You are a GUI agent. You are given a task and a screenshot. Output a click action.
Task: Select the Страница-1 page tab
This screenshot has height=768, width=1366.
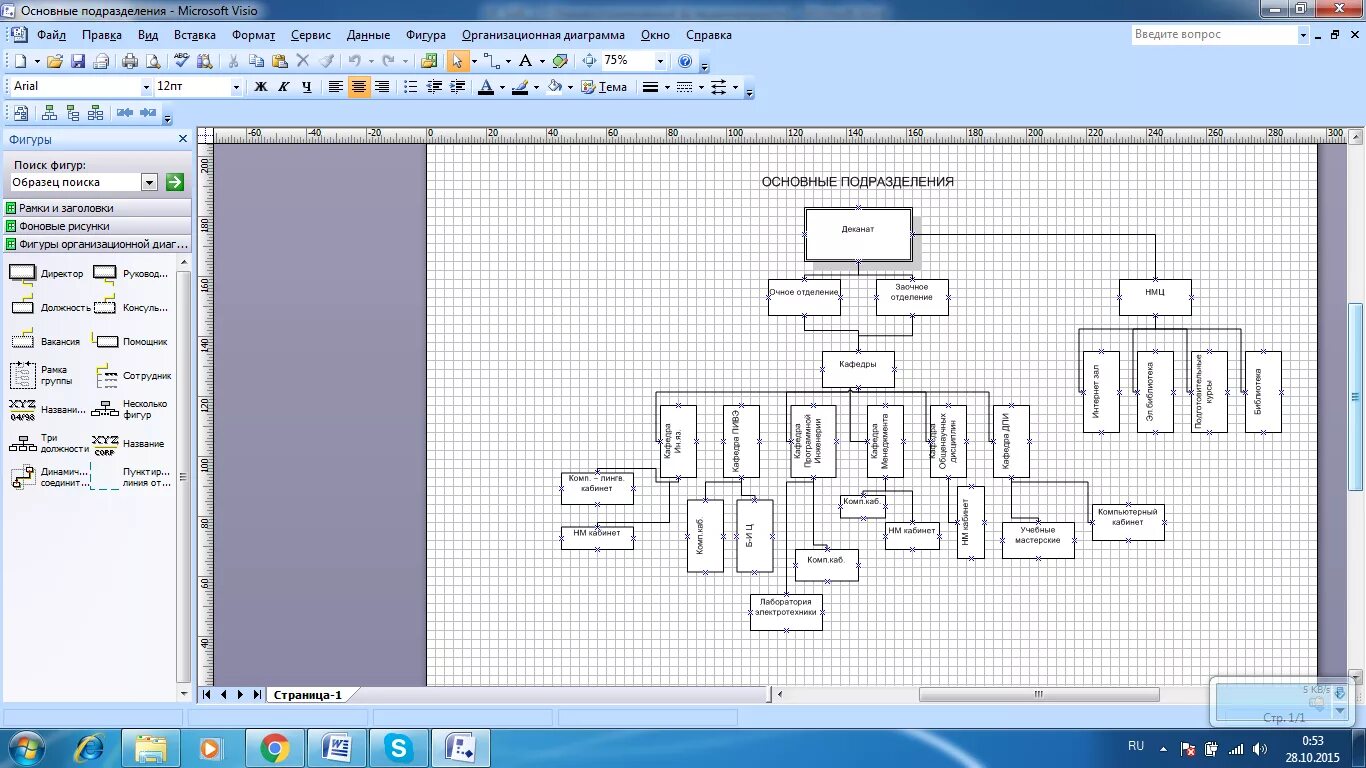pyautogui.click(x=308, y=695)
